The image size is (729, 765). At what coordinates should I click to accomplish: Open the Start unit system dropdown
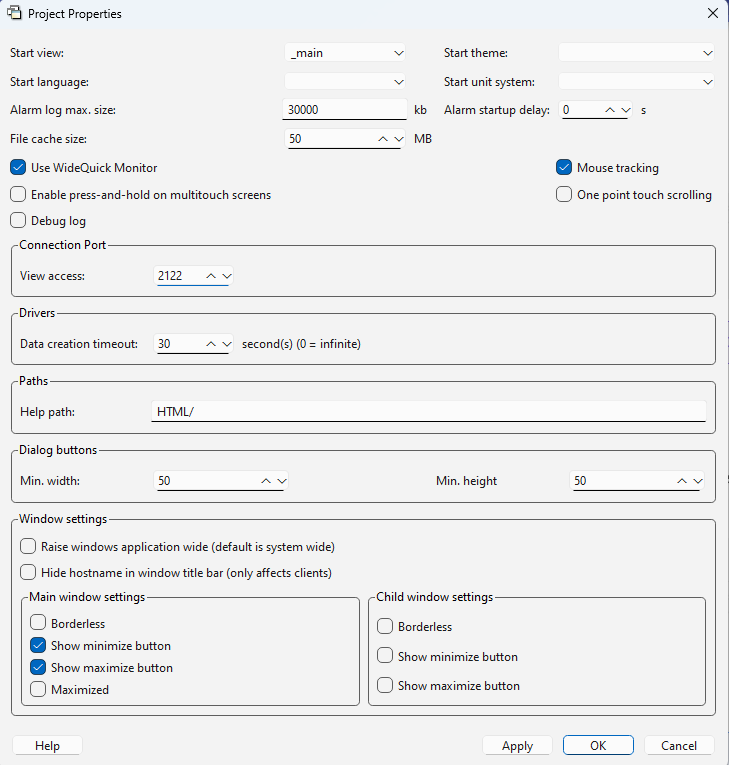pos(708,82)
